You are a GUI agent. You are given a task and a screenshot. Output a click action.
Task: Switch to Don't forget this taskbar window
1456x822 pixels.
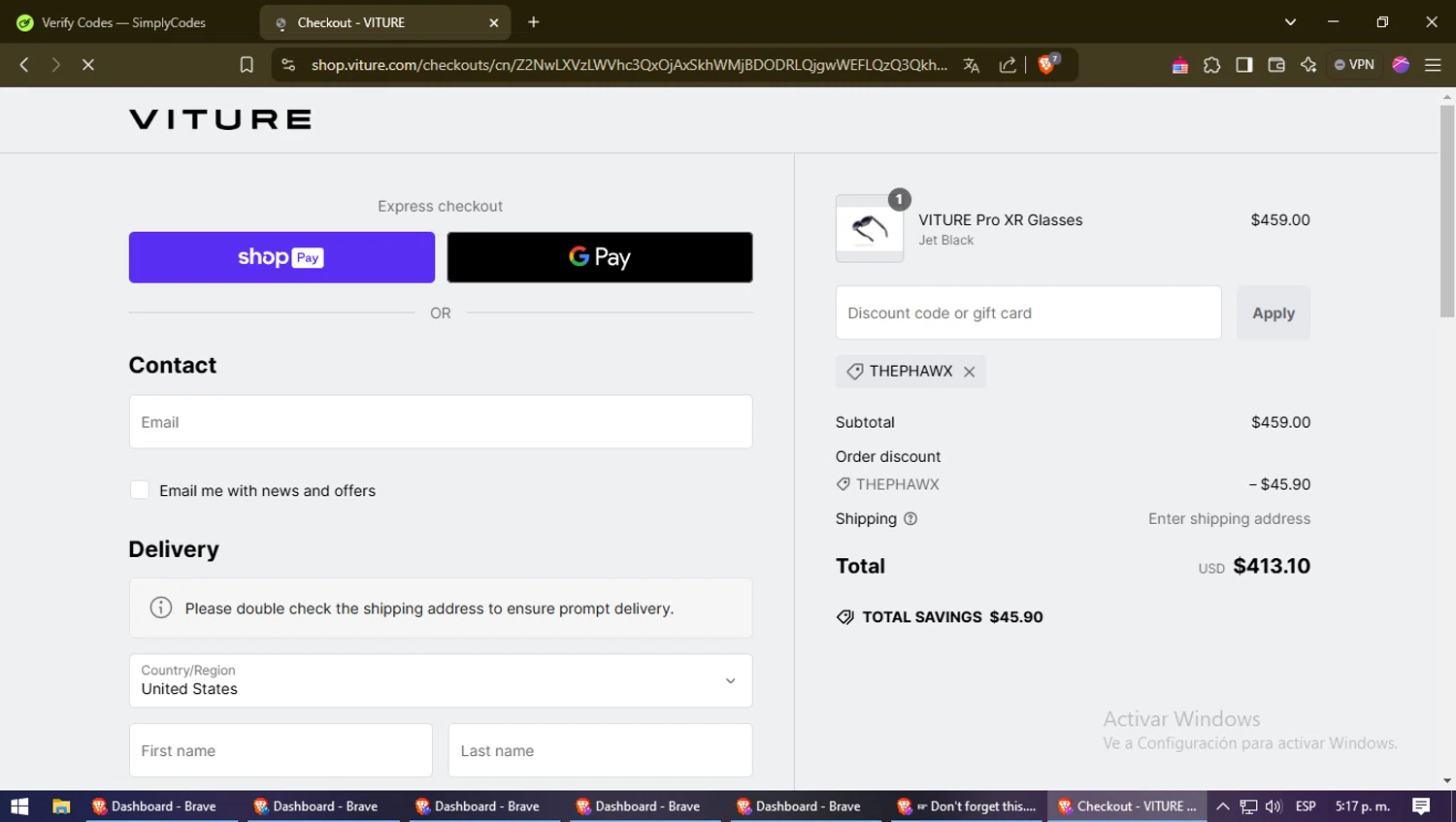[x=967, y=806]
